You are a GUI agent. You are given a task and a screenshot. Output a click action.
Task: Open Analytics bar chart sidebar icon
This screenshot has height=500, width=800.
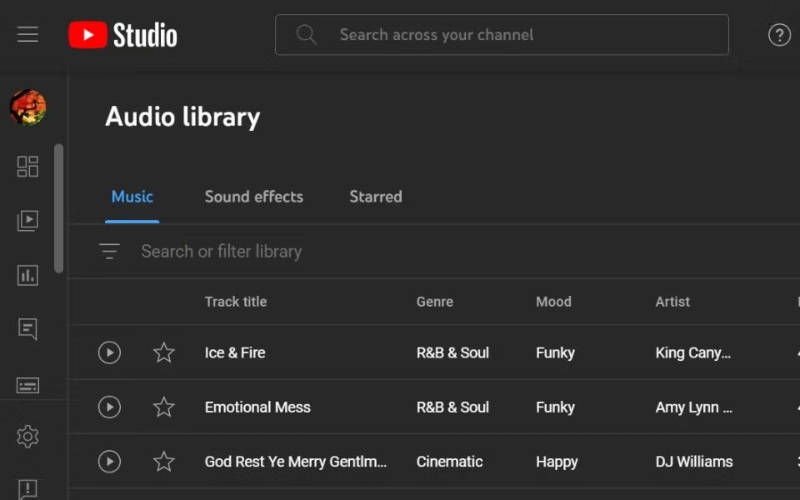tap(28, 276)
